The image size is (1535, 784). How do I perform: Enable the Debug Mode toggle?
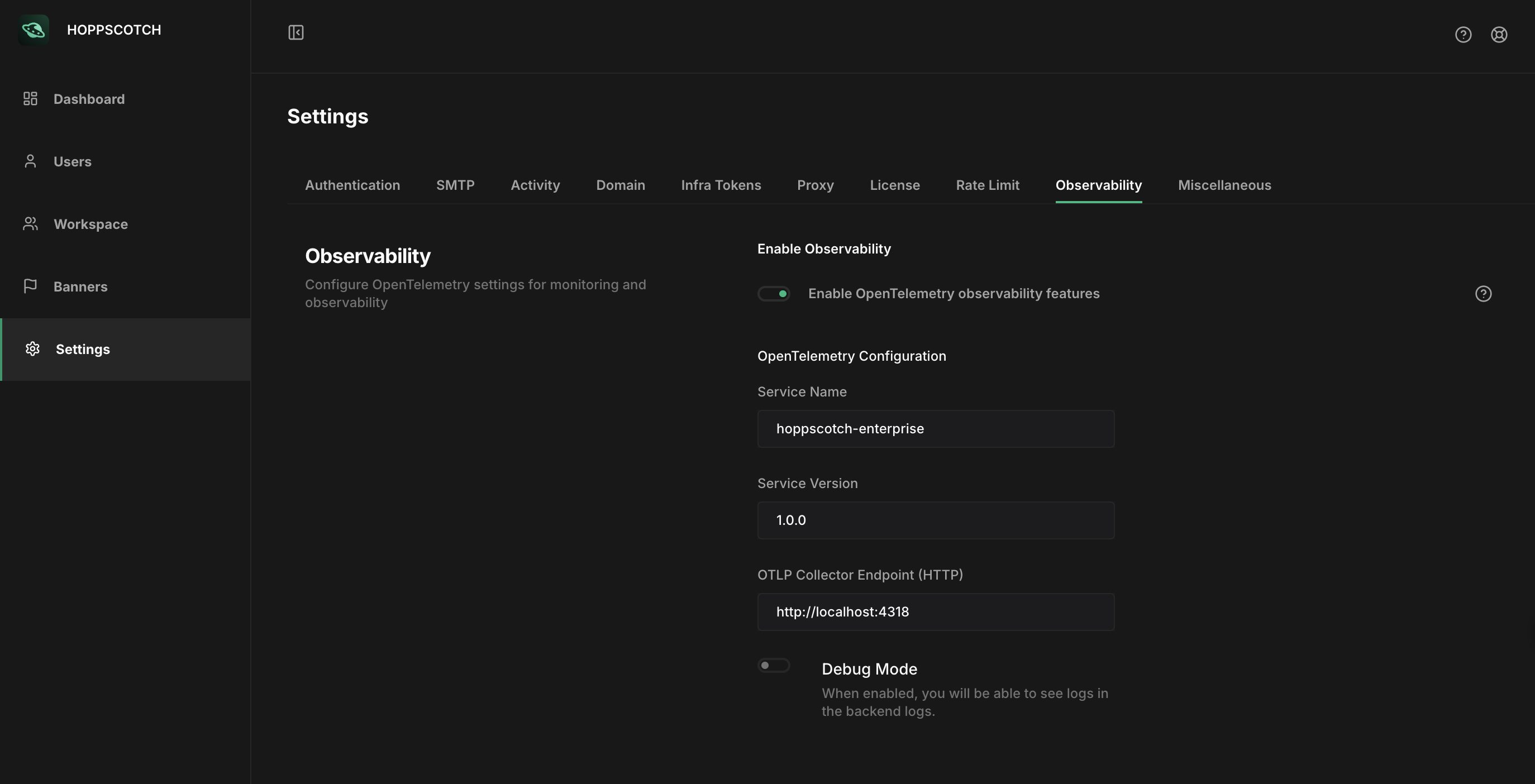point(774,666)
